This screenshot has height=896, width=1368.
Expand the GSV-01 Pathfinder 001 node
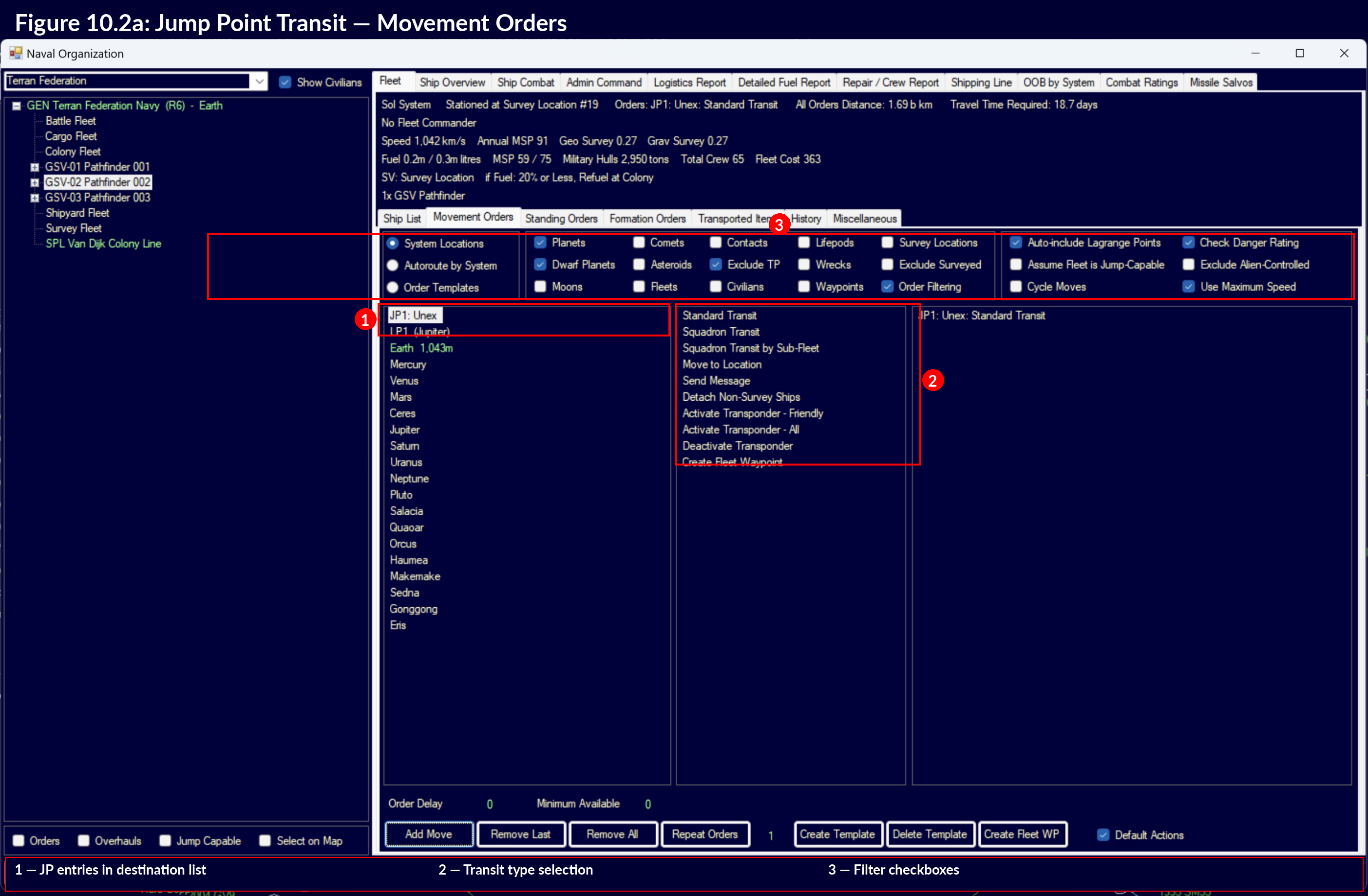35,167
